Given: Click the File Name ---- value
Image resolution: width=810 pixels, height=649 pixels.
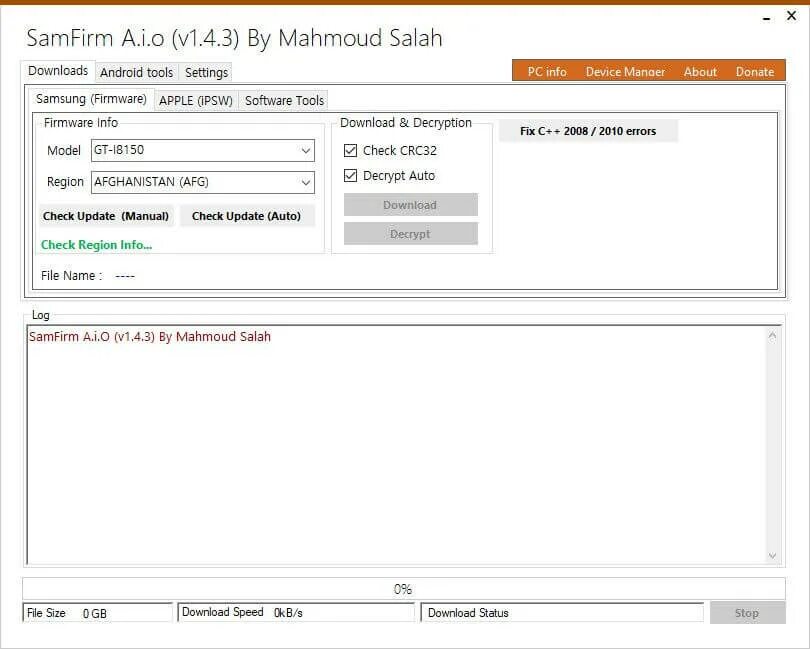Looking at the screenshot, I should tap(124, 276).
